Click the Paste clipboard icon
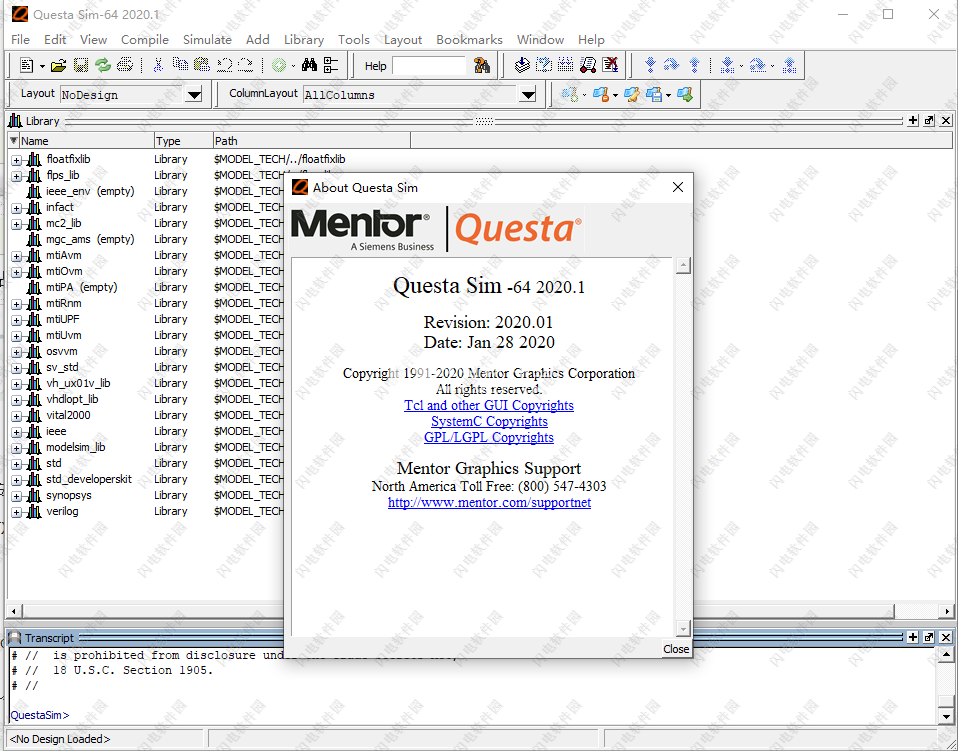 point(202,65)
